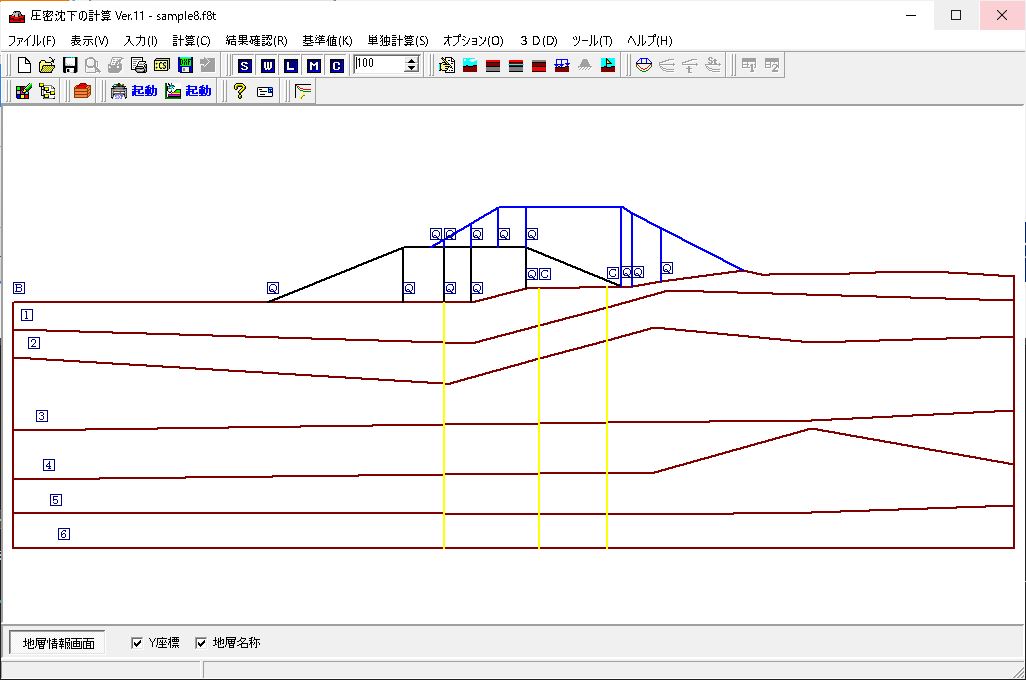Open the 入力(I) menu
Image resolution: width=1026 pixels, height=680 pixels.
(x=141, y=41)
